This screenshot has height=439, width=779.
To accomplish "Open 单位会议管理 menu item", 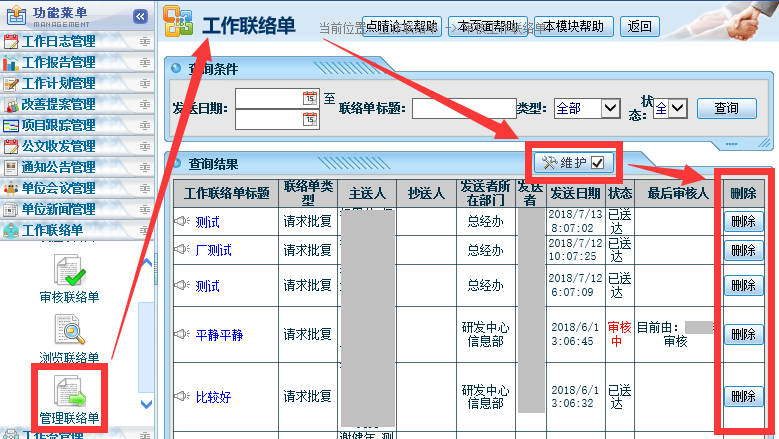I will coord(58,189).
